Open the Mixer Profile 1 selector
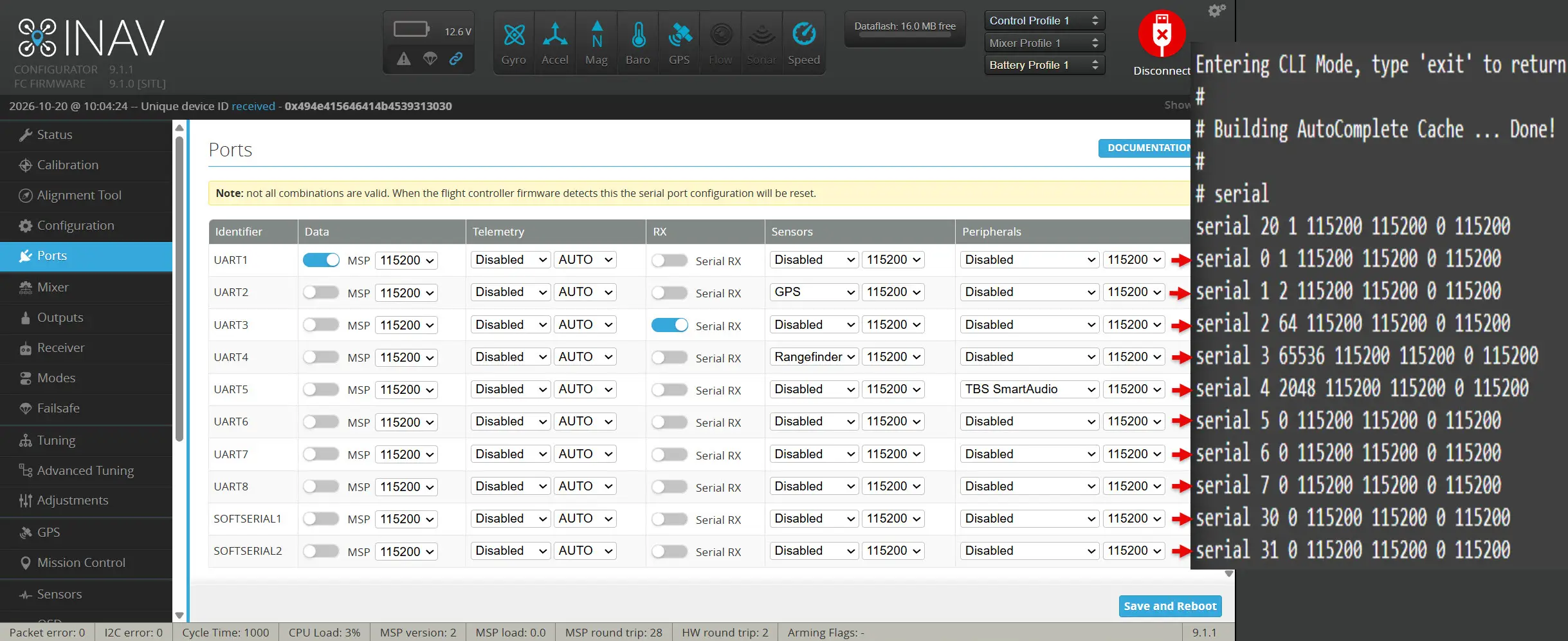The width and height of the screenshot is (1568, 641). point(1044,43)
